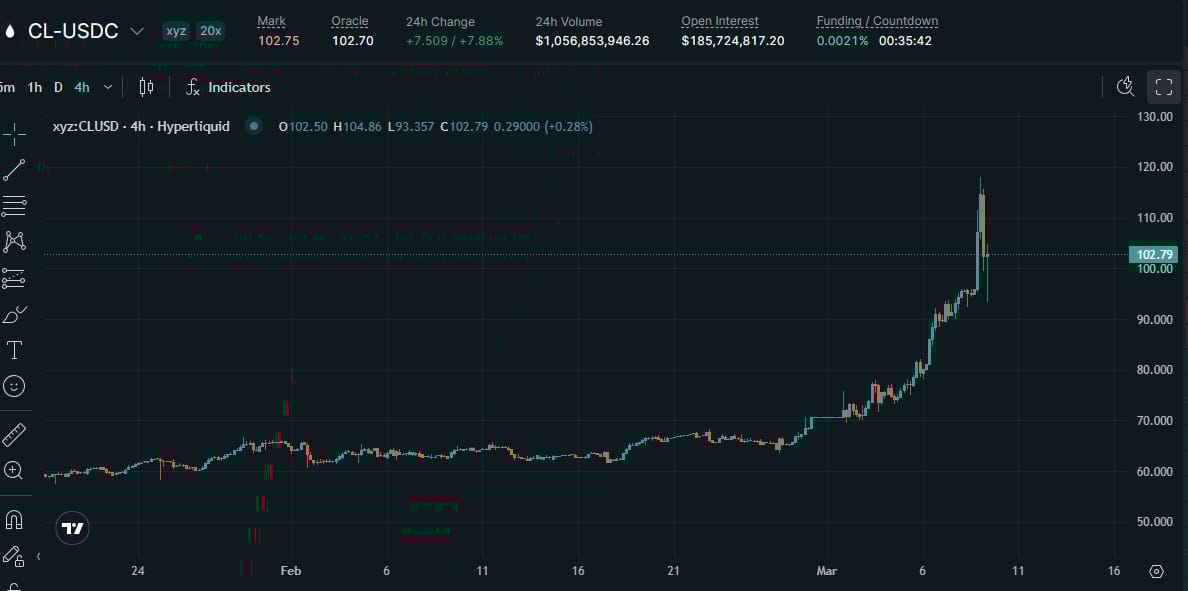
Task: Switch to the 1h timeframe
Action: coord(34,87)
